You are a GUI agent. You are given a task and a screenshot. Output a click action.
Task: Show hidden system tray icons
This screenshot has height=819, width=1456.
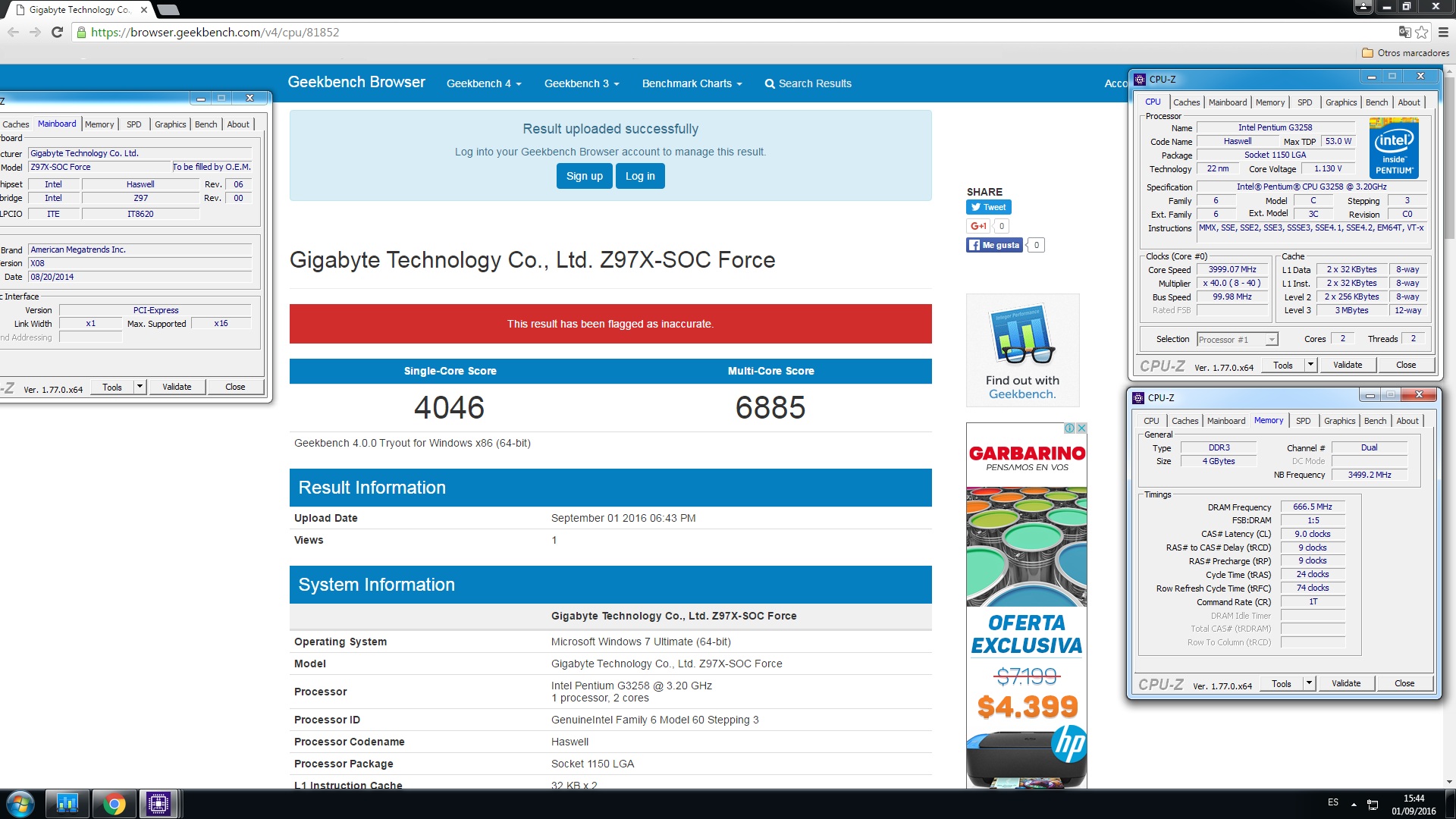click(x=1354, y=804)
